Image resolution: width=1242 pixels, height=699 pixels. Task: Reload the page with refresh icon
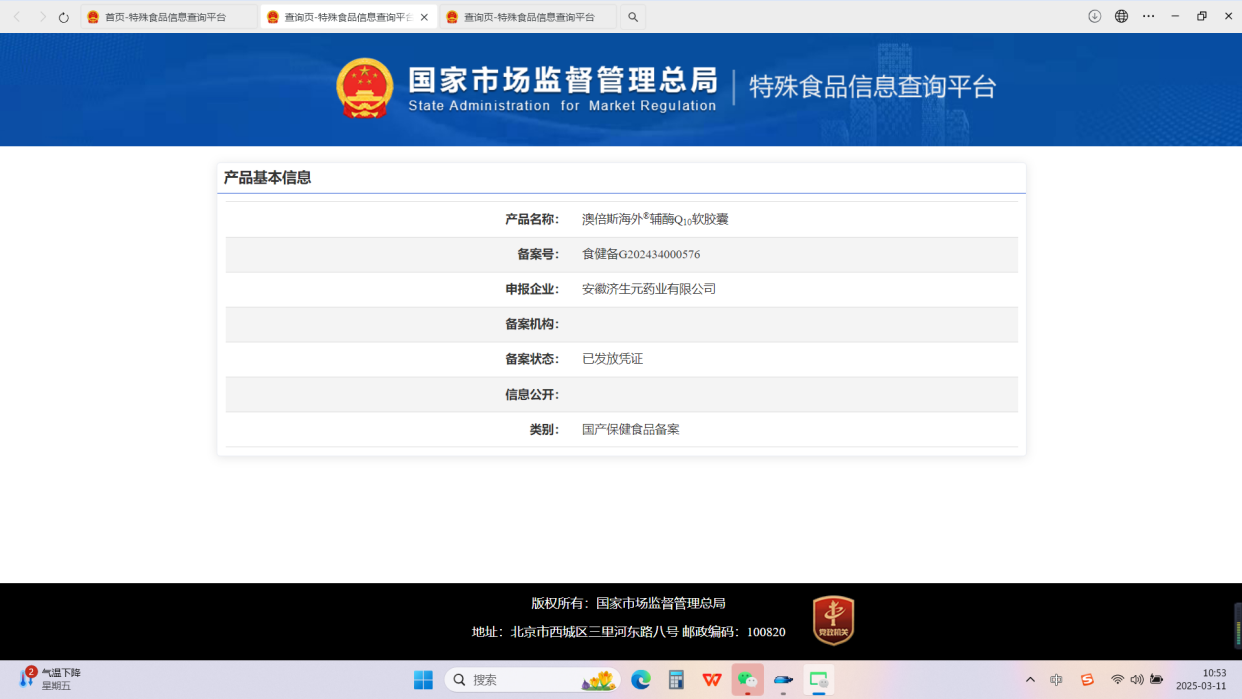[64, 17]
